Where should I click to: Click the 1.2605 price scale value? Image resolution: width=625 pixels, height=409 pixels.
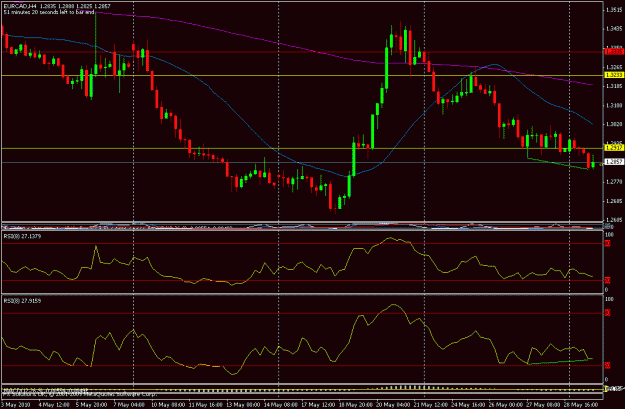pos(614,219)
